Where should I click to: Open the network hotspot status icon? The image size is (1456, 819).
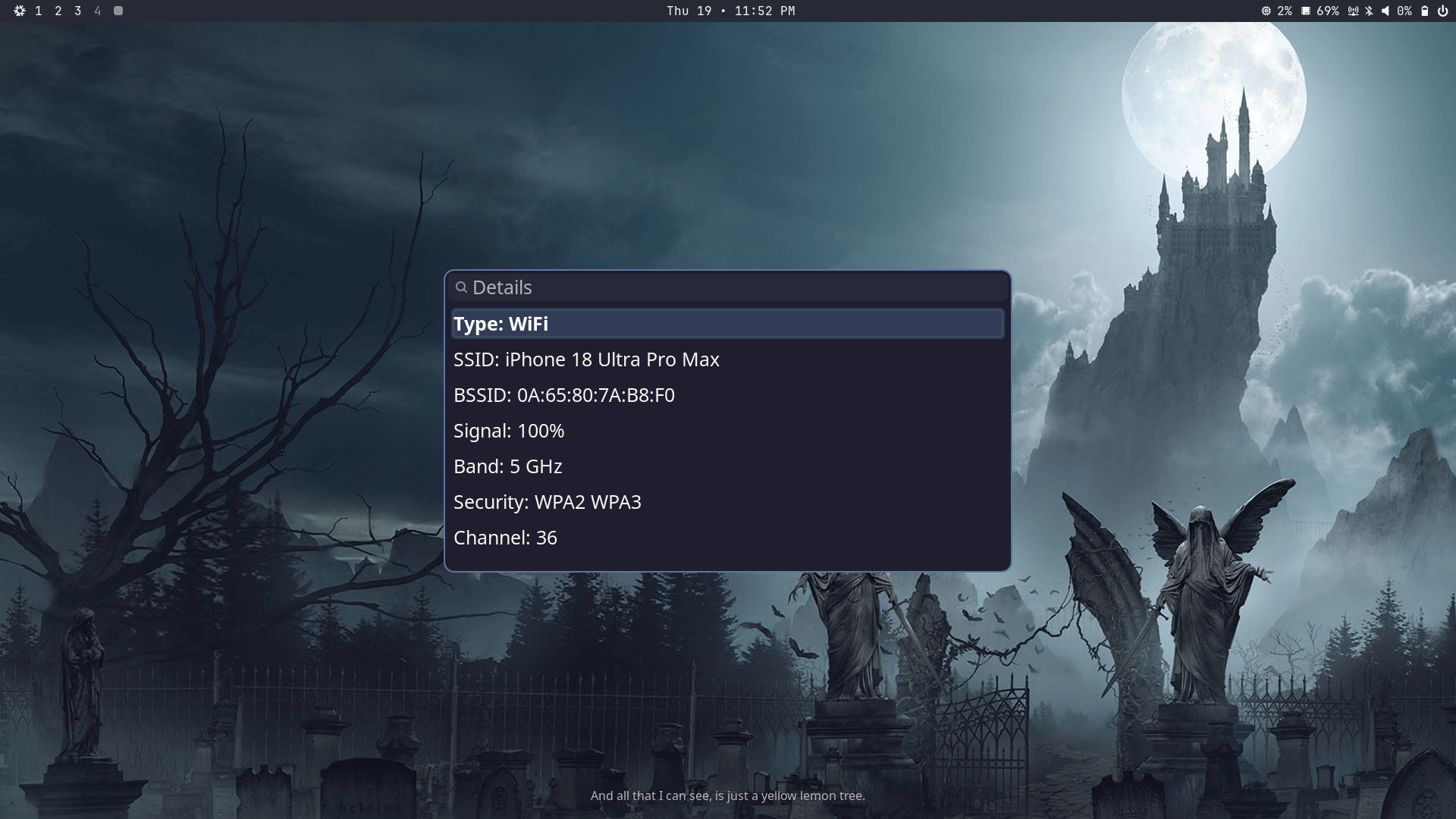[x=1353, y=11]
